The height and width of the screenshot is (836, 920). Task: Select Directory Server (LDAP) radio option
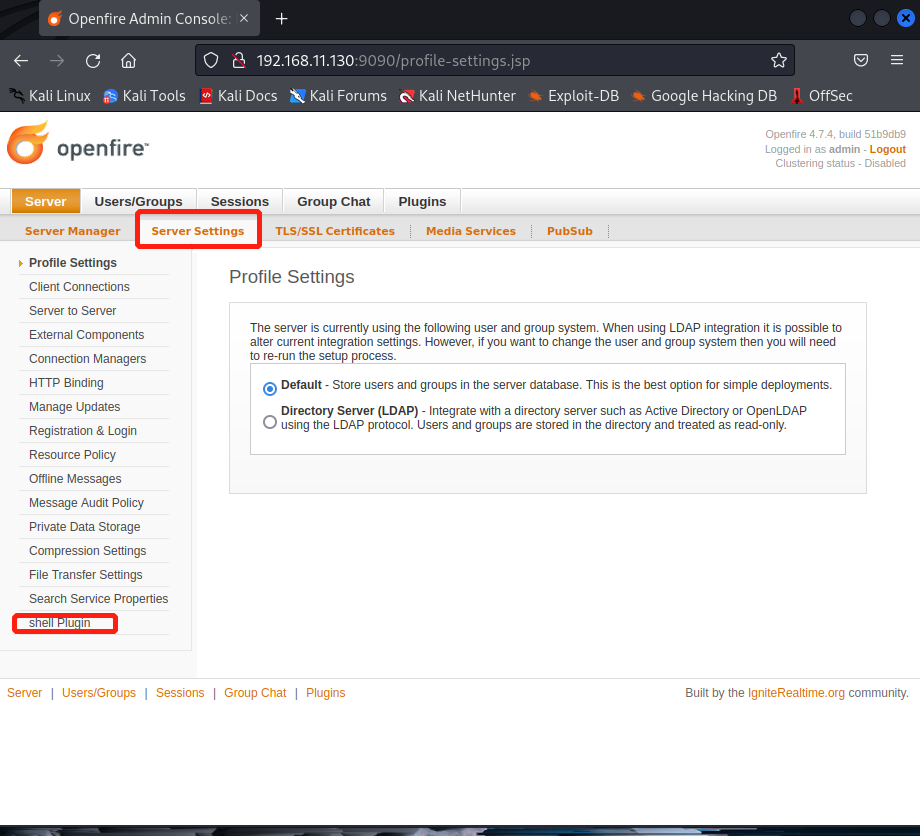[270, 422]
